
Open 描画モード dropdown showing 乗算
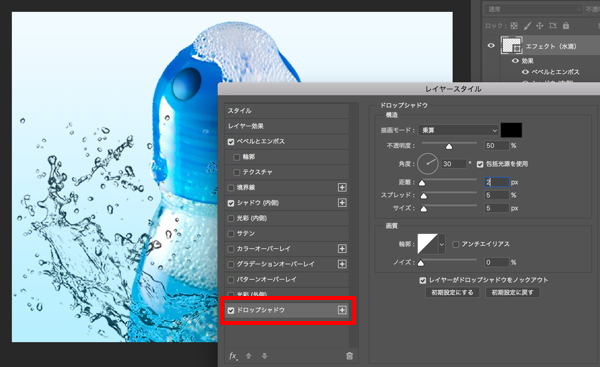(458, 130)
